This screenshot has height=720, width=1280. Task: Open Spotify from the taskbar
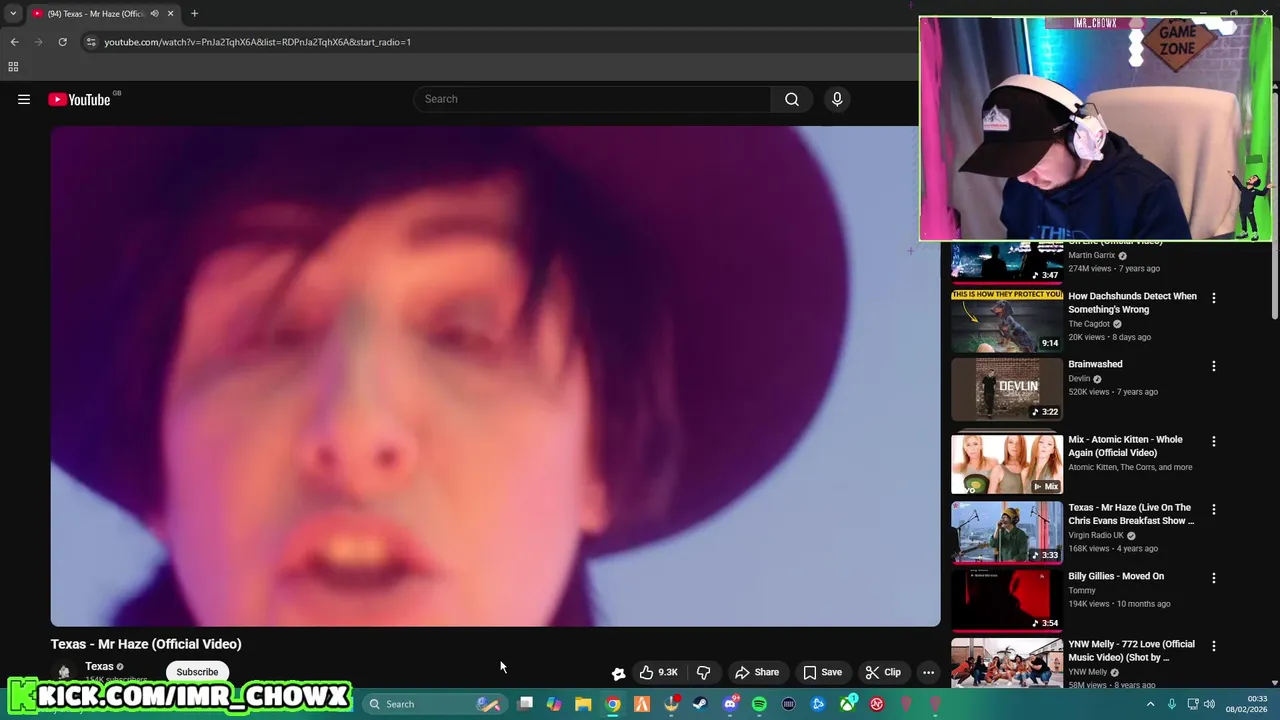(x=759, y=704)
